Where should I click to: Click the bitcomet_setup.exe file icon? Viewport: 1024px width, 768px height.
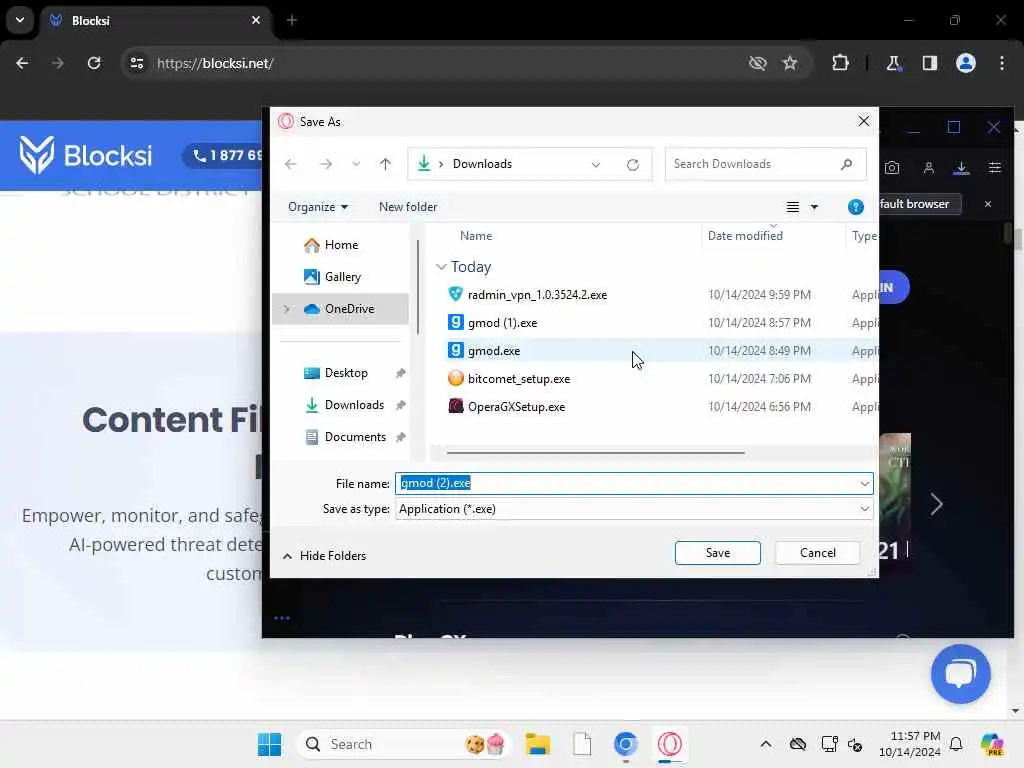pos(456,378)
